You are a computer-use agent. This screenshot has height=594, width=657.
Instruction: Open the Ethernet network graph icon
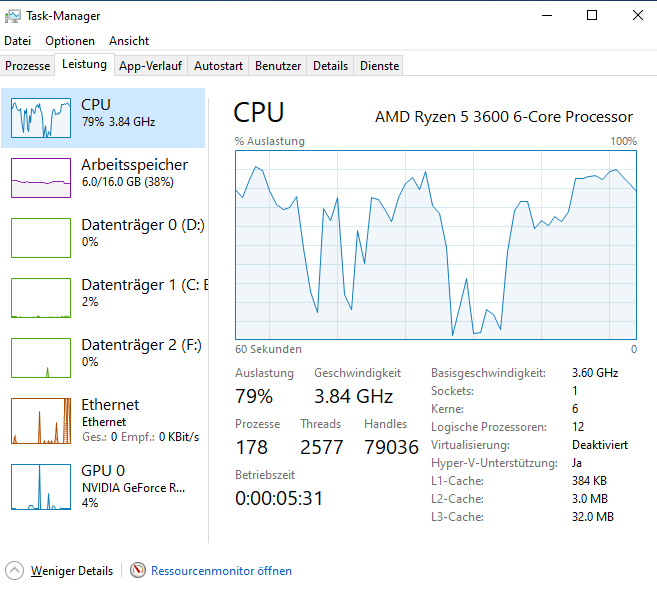[41, 421]
